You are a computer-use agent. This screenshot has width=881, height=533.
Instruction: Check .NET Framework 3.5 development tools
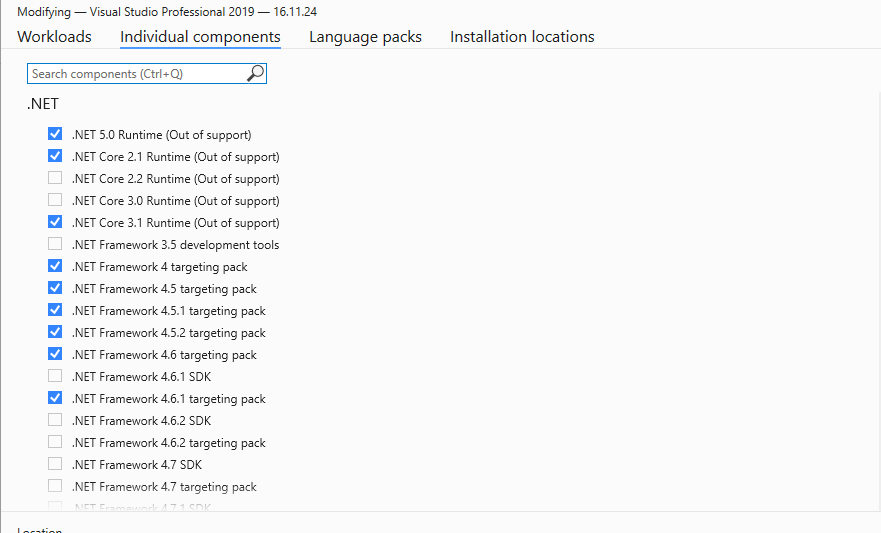tap(55, 244)
